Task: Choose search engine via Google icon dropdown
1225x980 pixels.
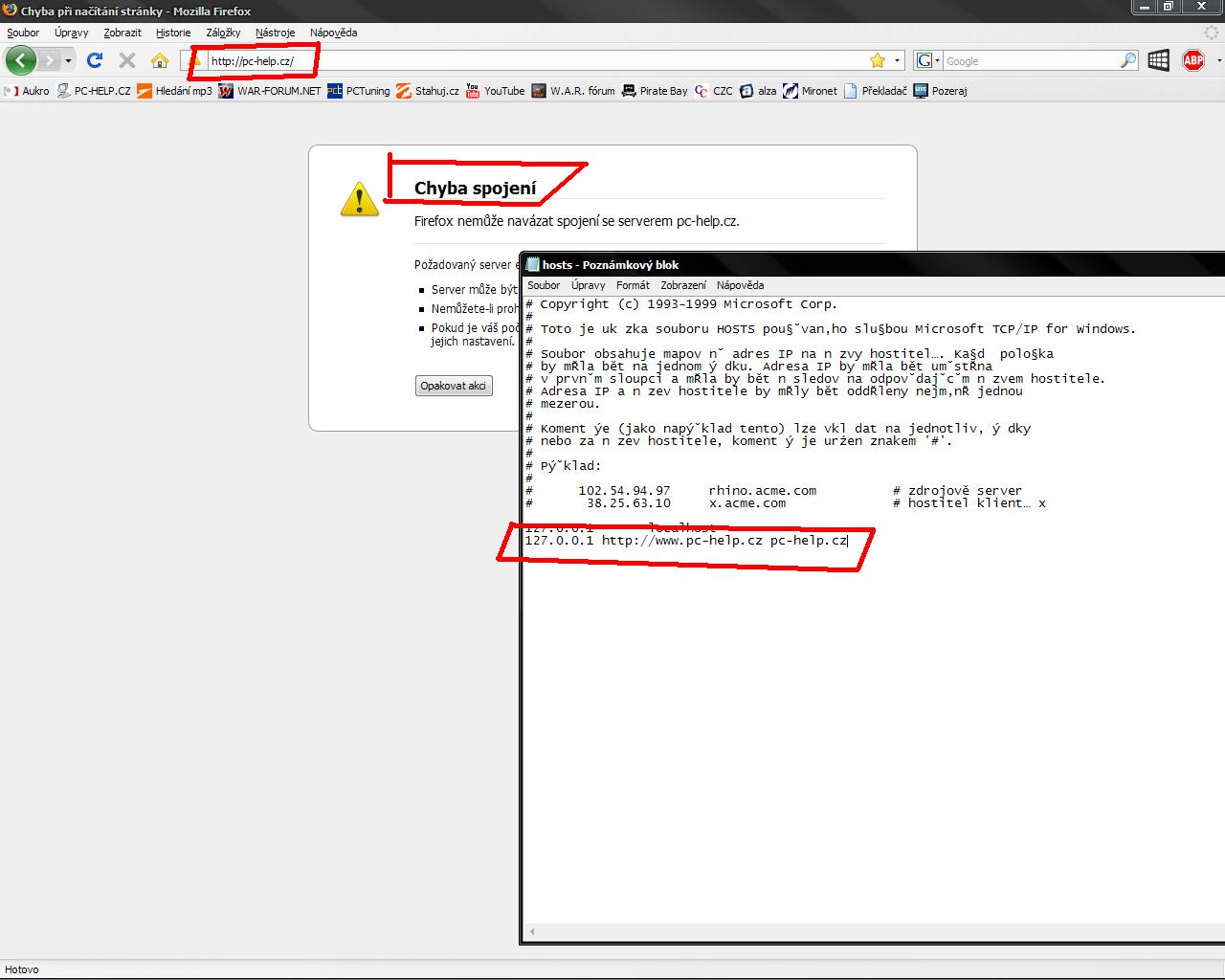Action: pyautogui.click(x=928, y=61)
